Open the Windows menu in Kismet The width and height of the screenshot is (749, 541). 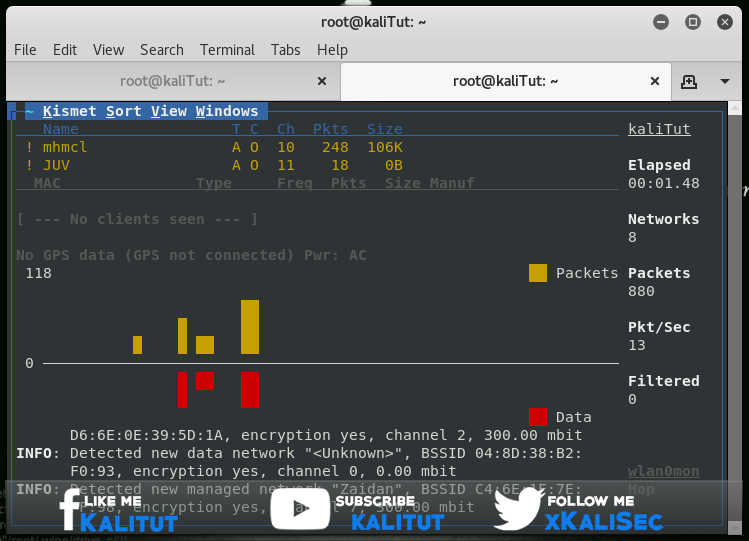pos(226,111)
